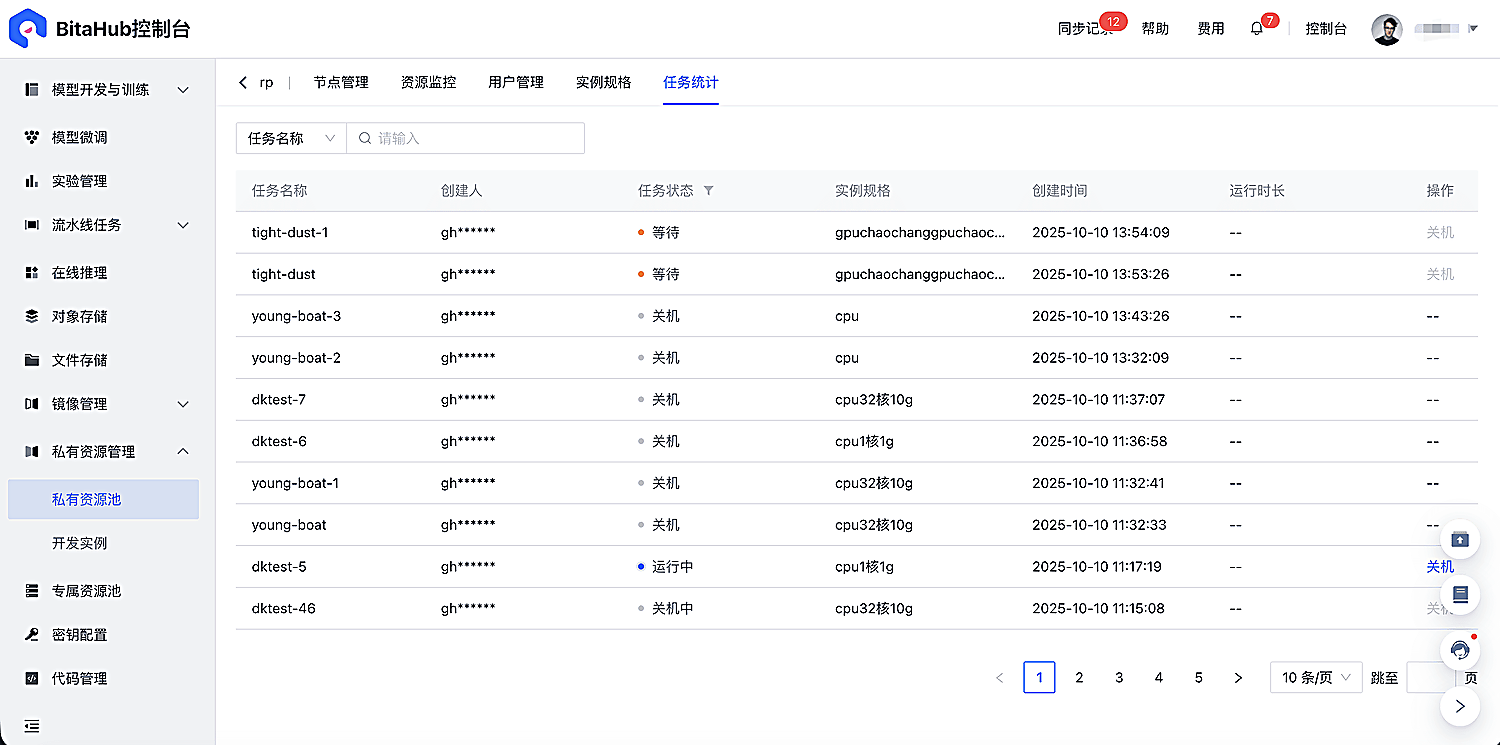Open 控制台 in the top bar

tap(1326, 29)
